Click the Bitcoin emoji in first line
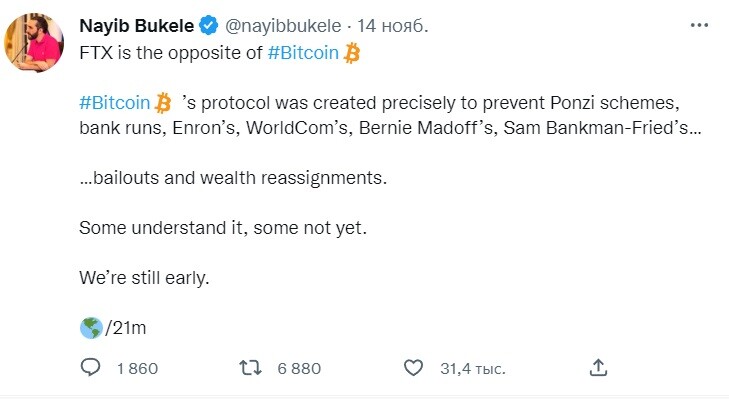729x399 pixels. pyautogui.click(x=352, y=53)
